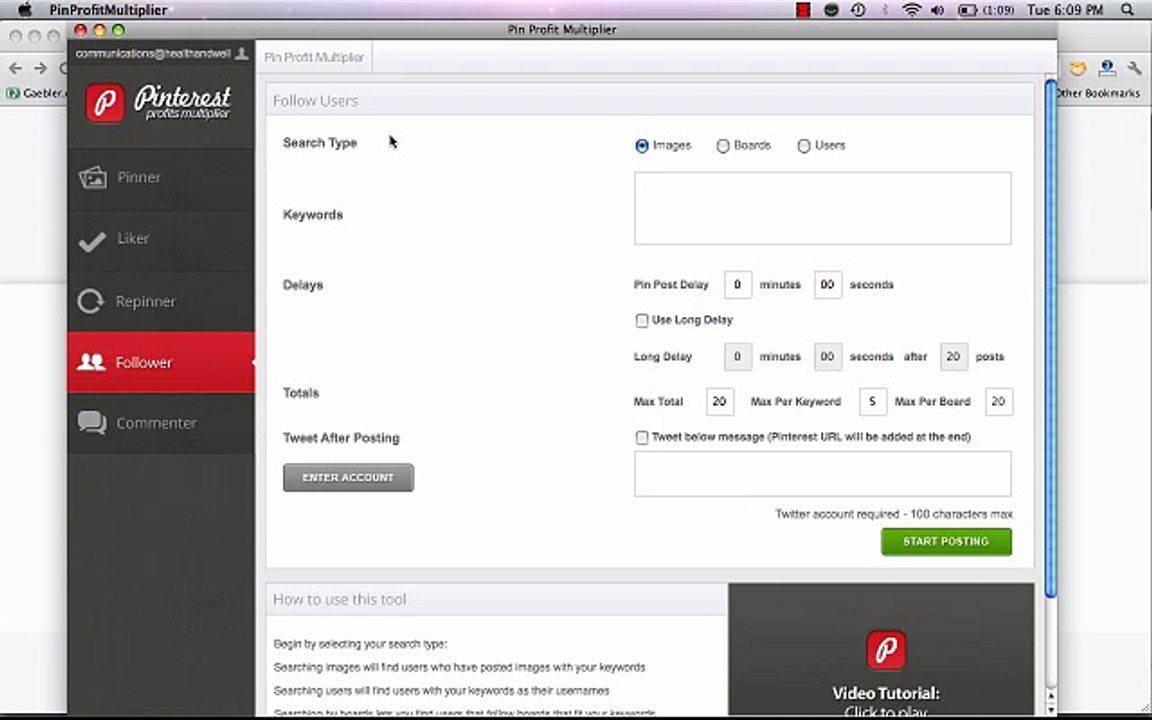This screenshot has width=1152, height=720.
Task: Click the Pin Post Delay seconds field
Action: point(827,285)
